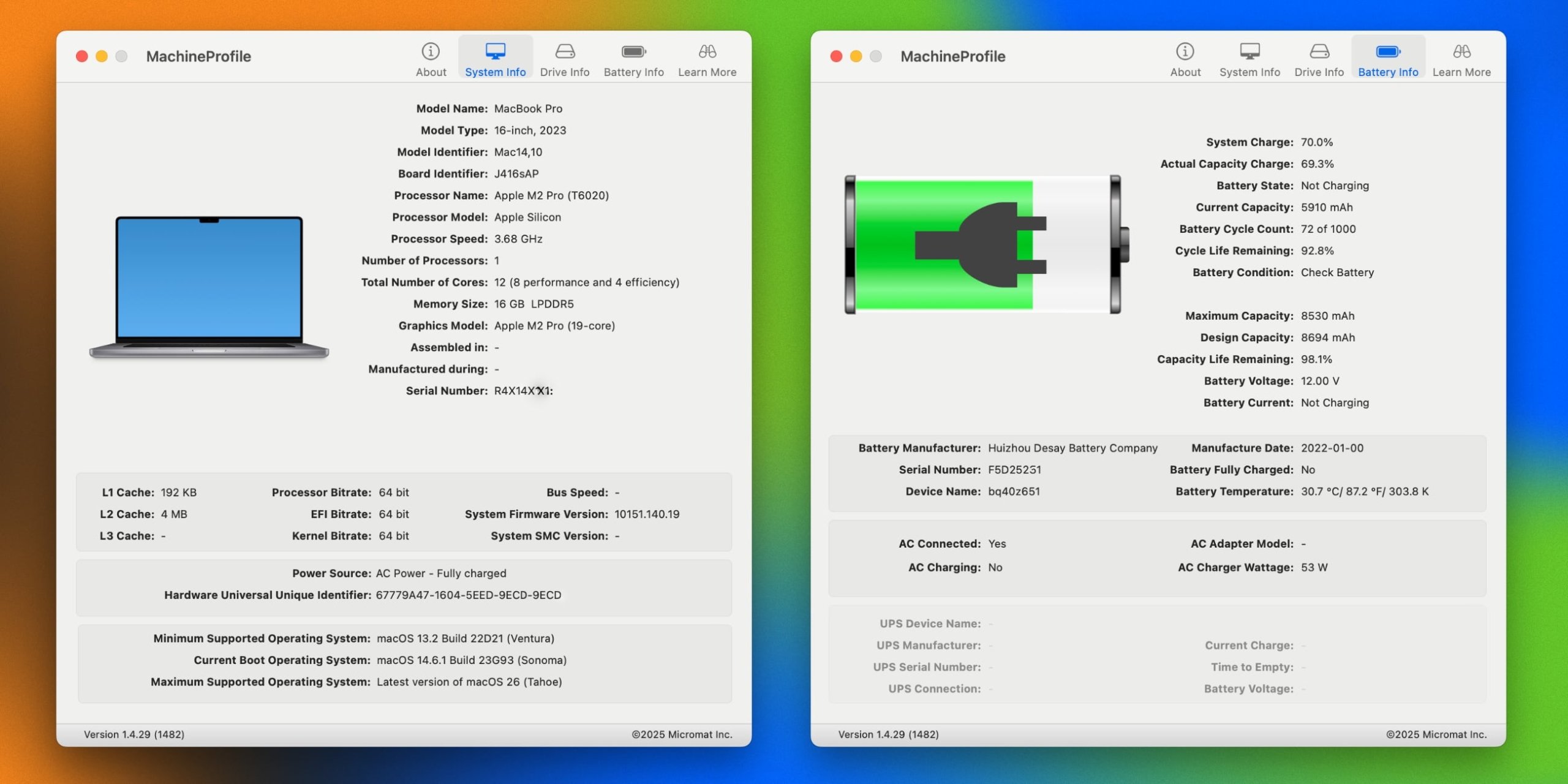Click the active Battery Info battery icon
This screenshot has width=1568, height=784.
pos(1388,52)
